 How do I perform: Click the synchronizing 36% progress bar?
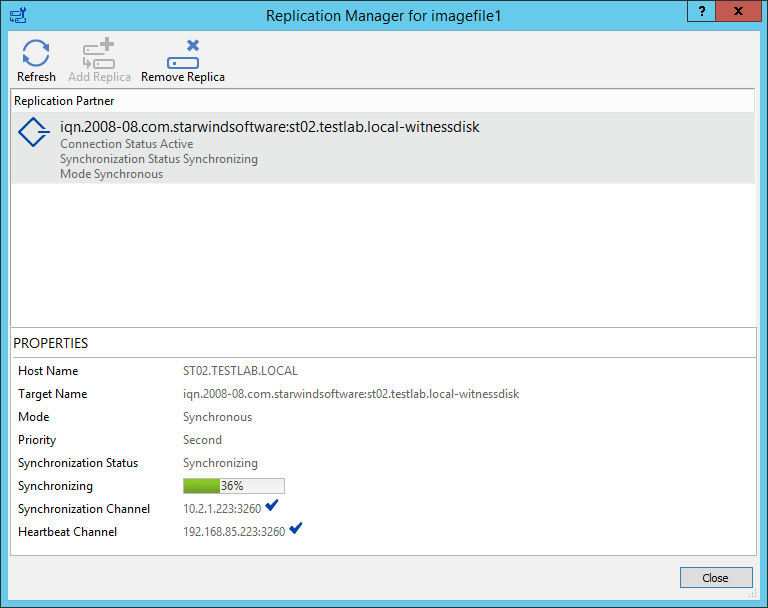[233, 486]
